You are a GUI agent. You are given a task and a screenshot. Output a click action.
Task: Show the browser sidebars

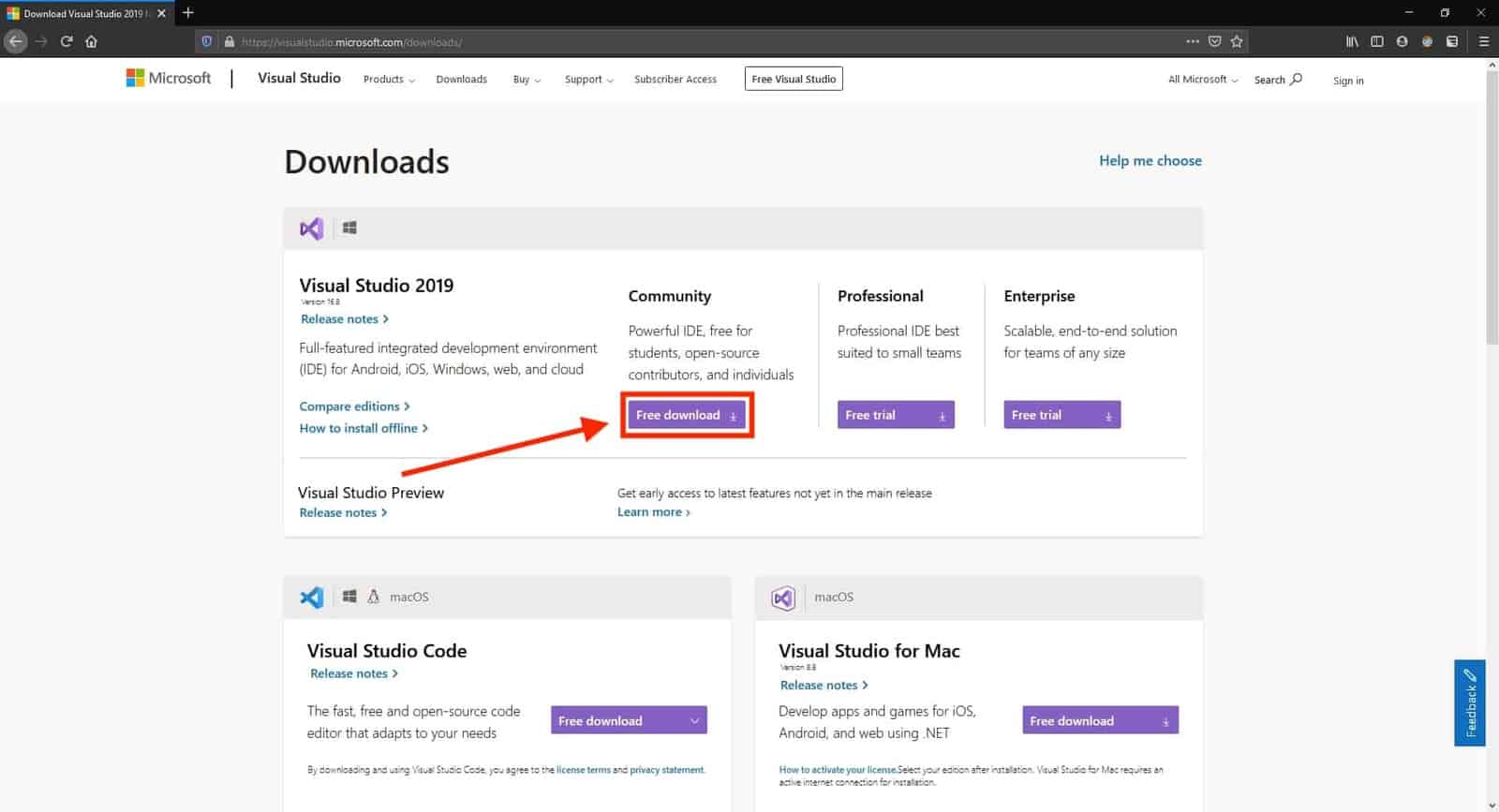click(1377, 41)
